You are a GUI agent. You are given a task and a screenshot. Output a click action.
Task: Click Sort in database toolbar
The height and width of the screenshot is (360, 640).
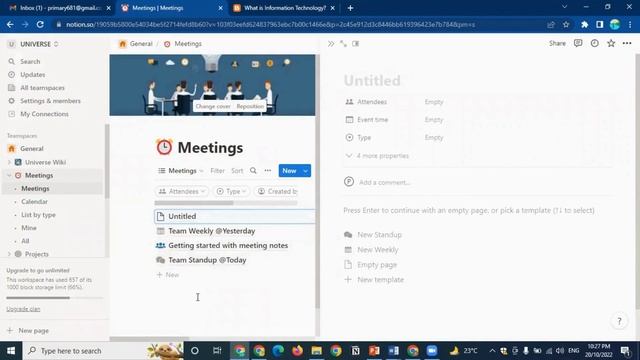(x=237, y=171)
